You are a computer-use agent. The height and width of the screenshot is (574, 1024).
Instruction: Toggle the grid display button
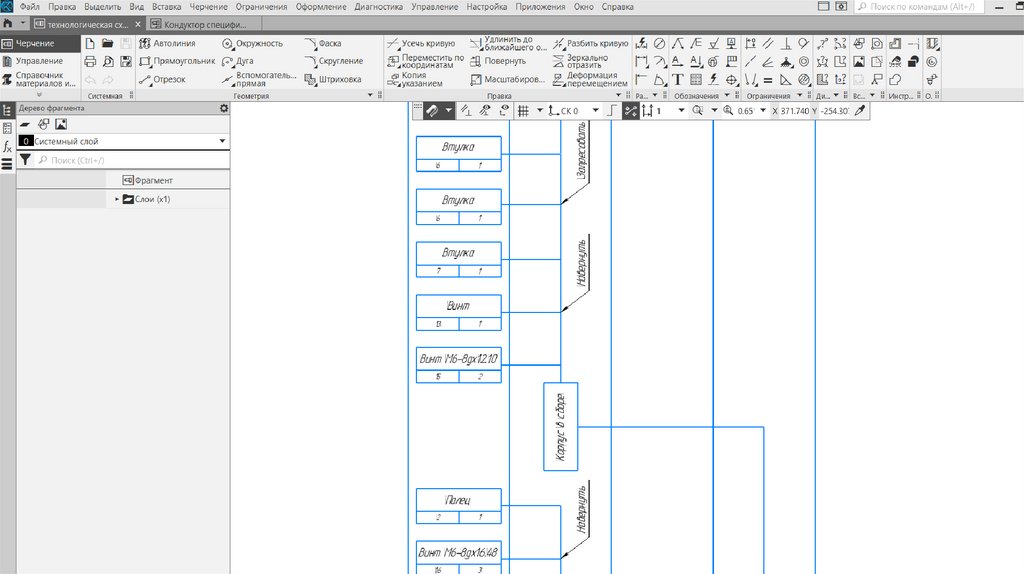coord(523,111)
